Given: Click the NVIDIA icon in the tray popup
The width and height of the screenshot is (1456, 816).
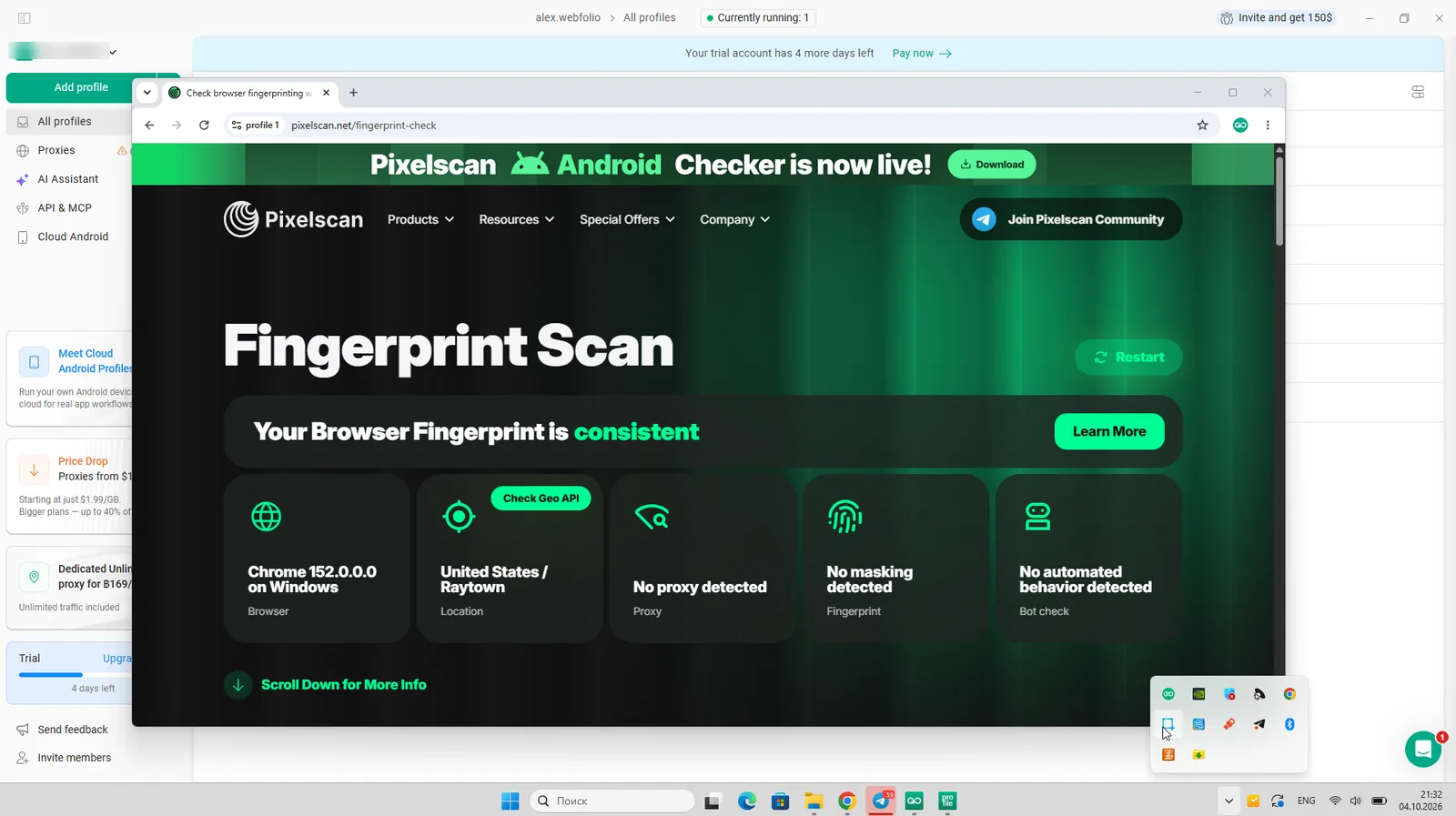Looking at the screenshot, I should [1198, 694].
